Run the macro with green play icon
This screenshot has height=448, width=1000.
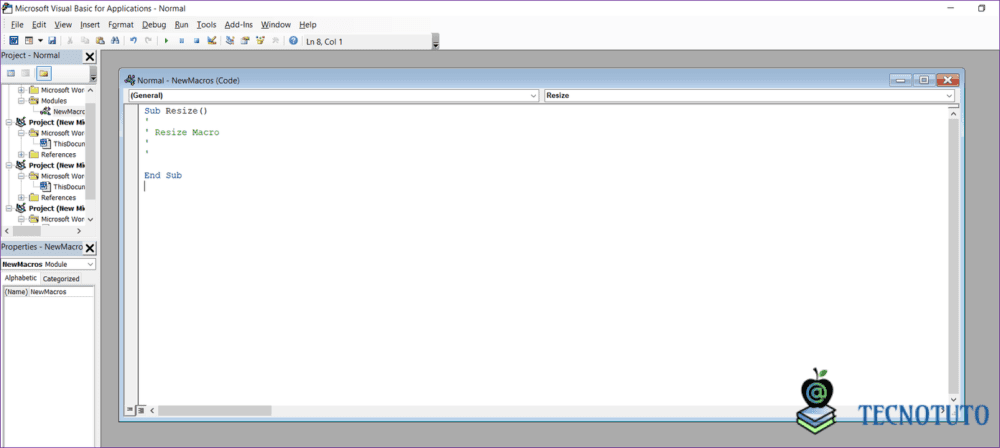pos(166,40)
